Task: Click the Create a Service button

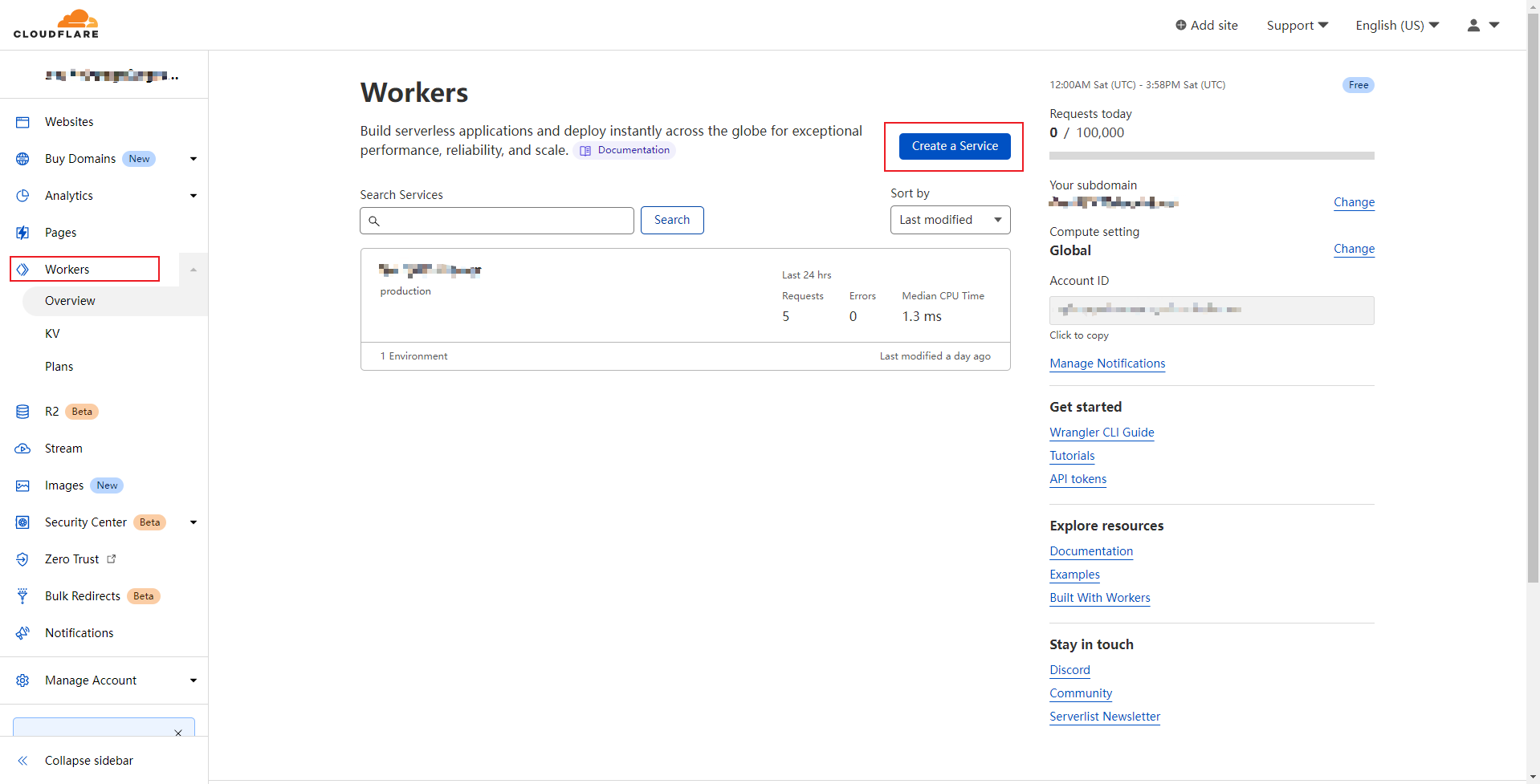Action: [954, 146]
